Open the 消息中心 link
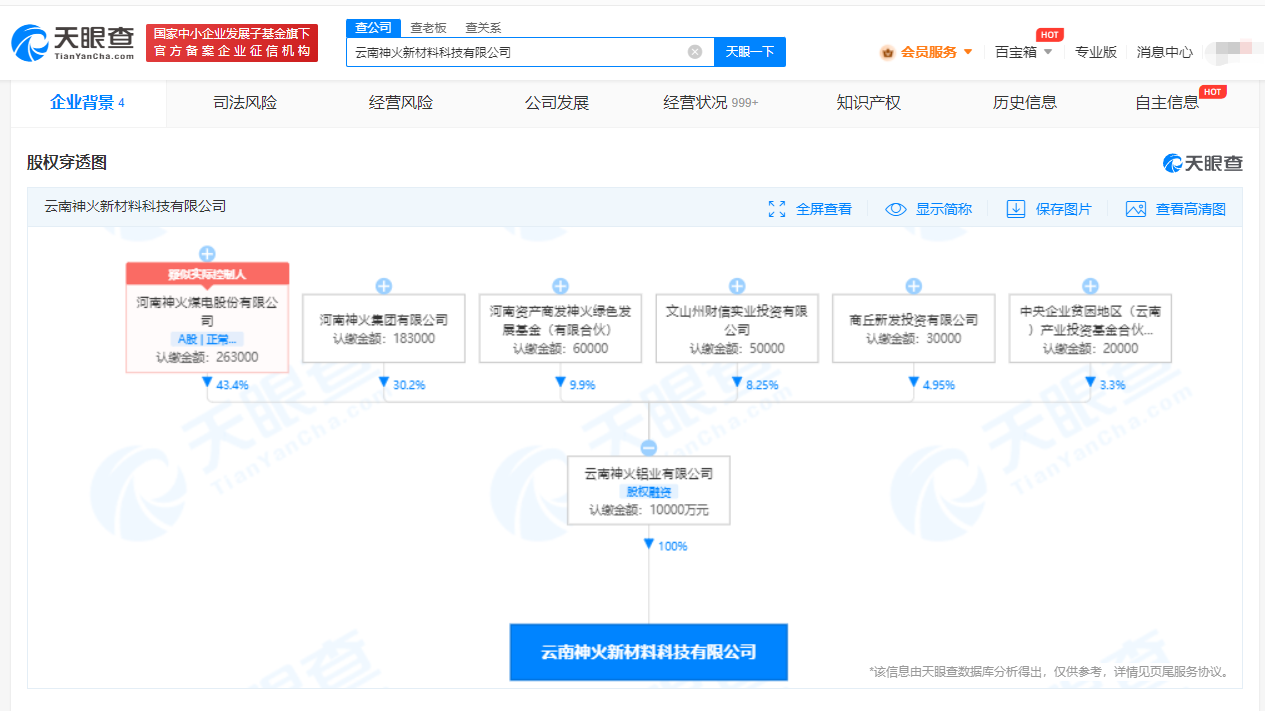 (1165, 52)
